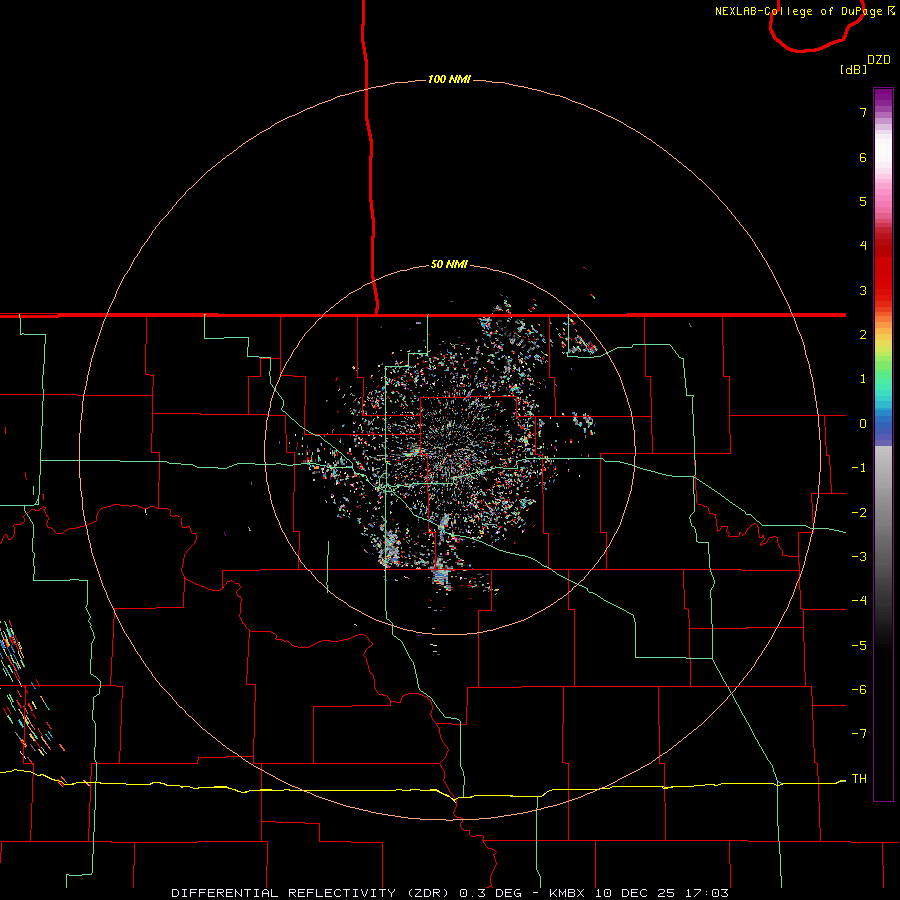
Task: Click the -7 value on the color scale
Action: point(859,734)
